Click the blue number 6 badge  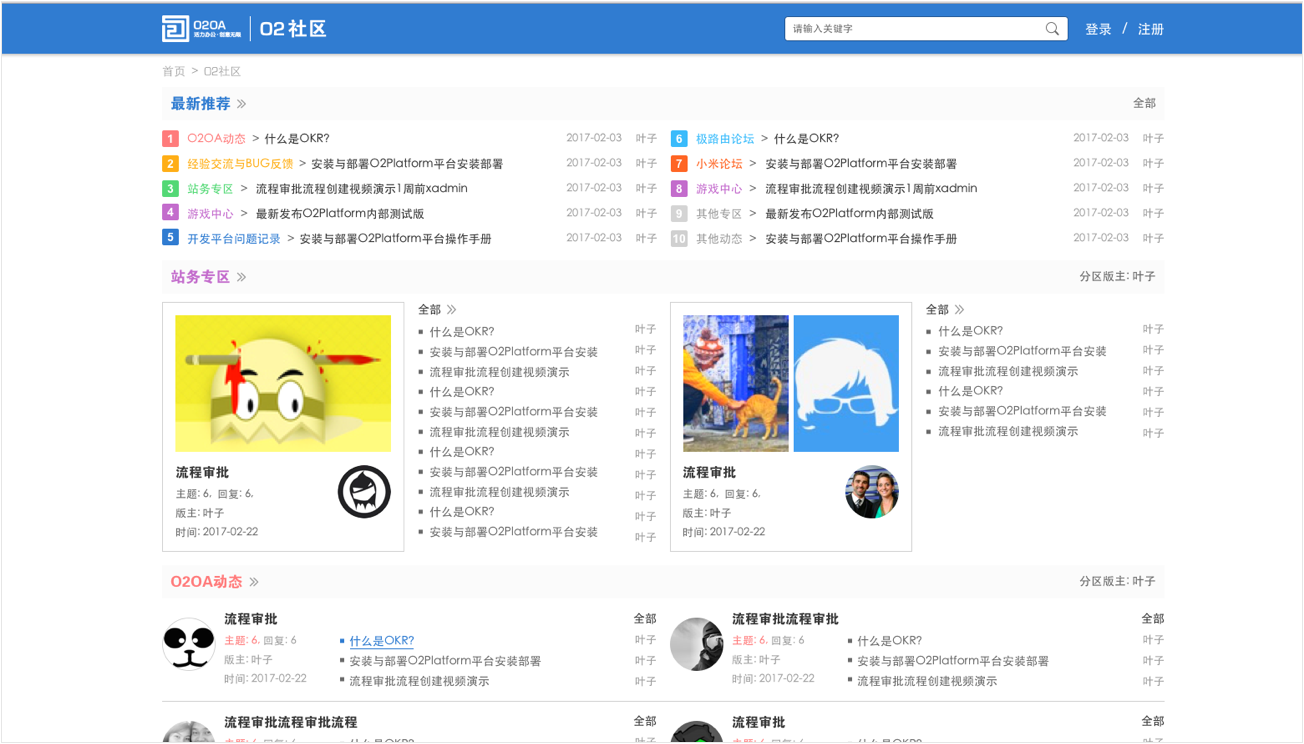tap(679, 139)
